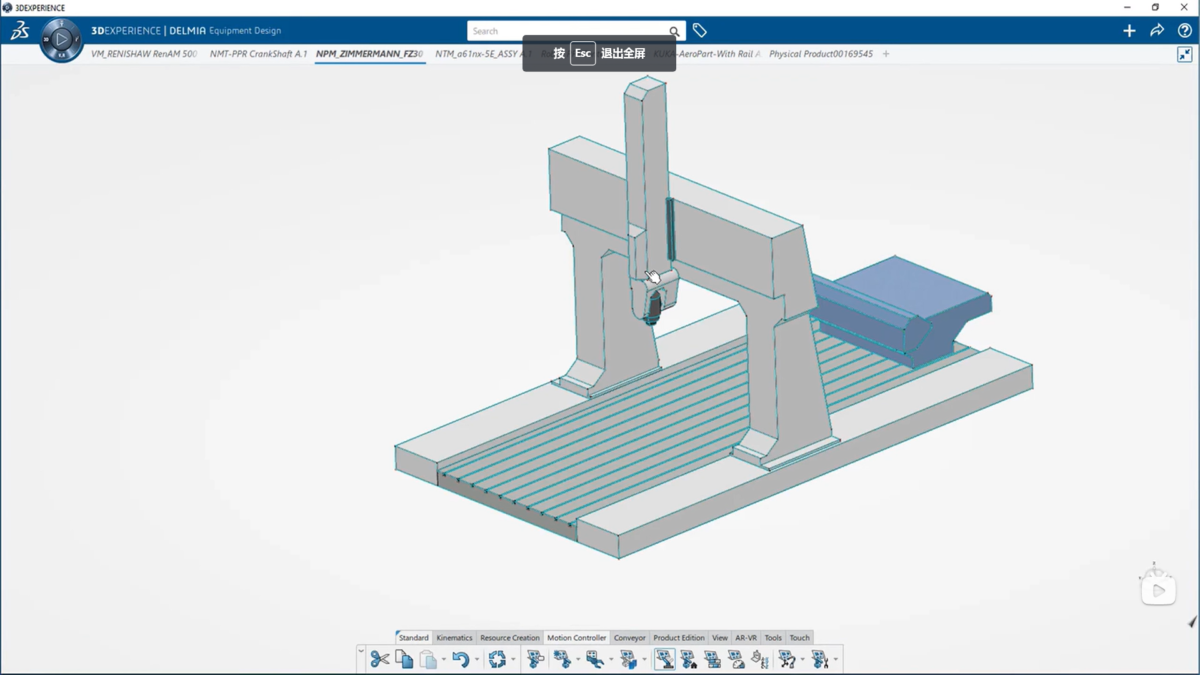Click the robot icon with path symbol
Viewport: 1200px width, 675px height.
pyautogui.click(x=787, y=659)
